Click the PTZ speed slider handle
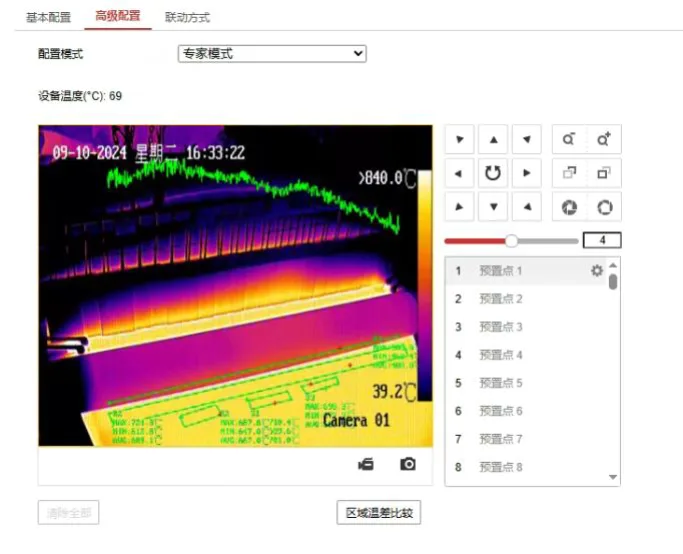 pyautogui.click(x=511, y=240)
